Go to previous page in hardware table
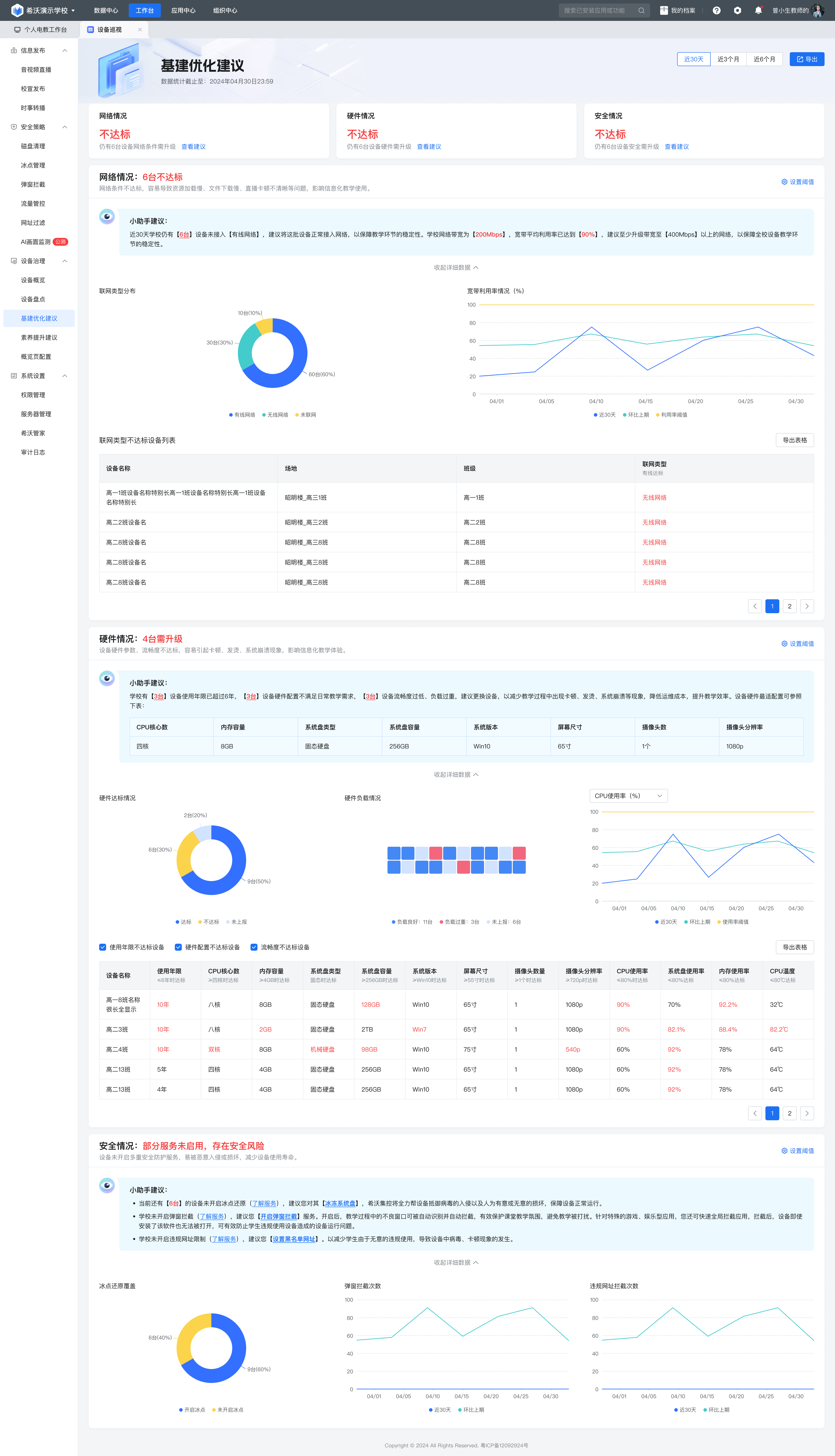 click(755, 1113)
